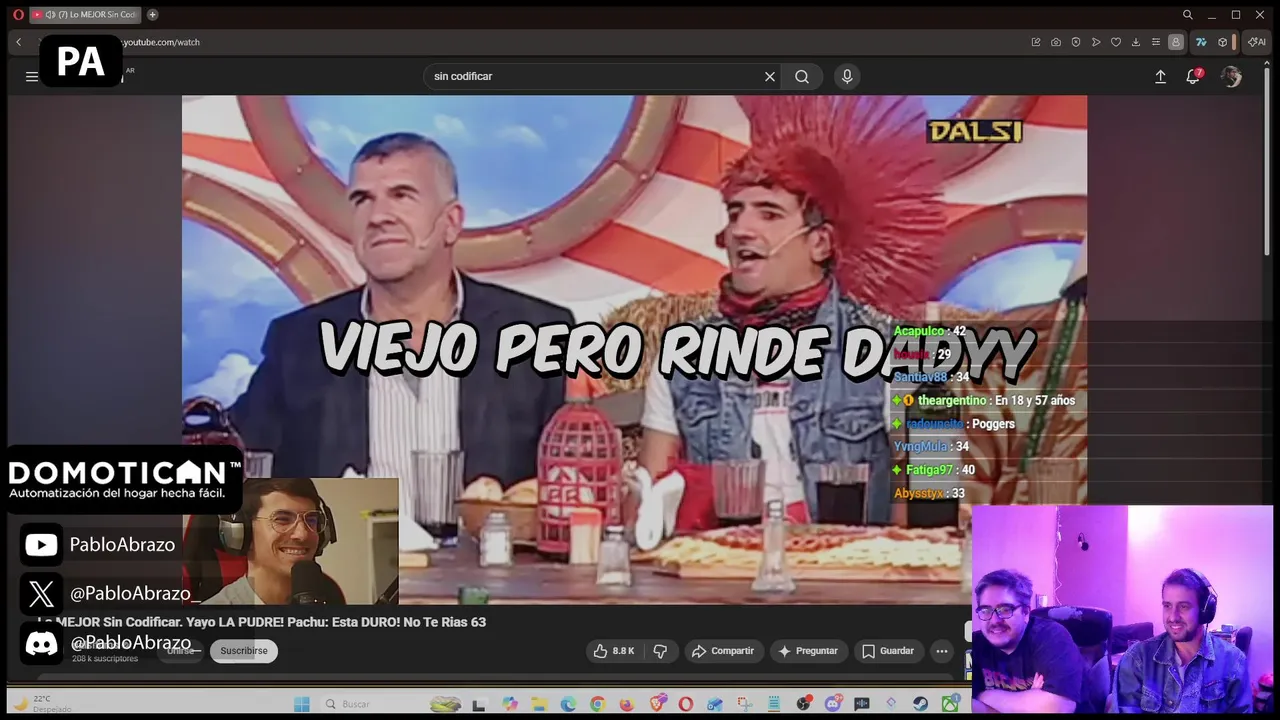This screenshot has width=1280, height=720.
Task: Open the YouTube upload/create button
Action: [x=1160, y=76]
